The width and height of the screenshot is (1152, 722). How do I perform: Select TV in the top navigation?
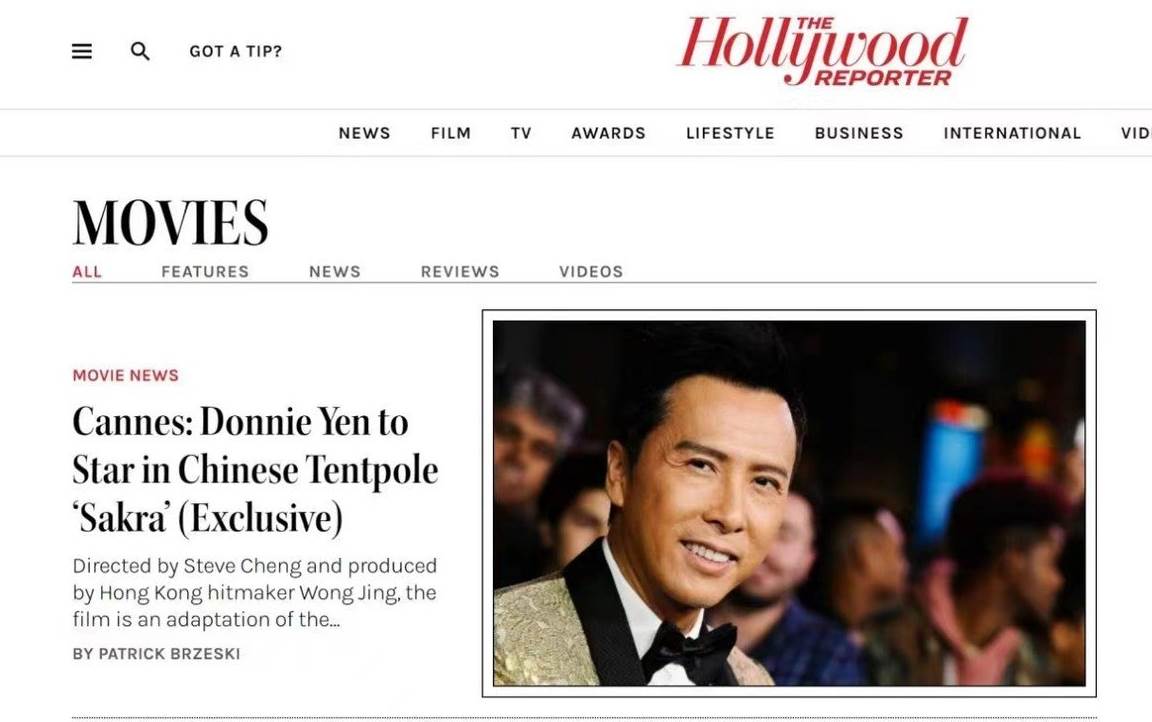[521, 133]
